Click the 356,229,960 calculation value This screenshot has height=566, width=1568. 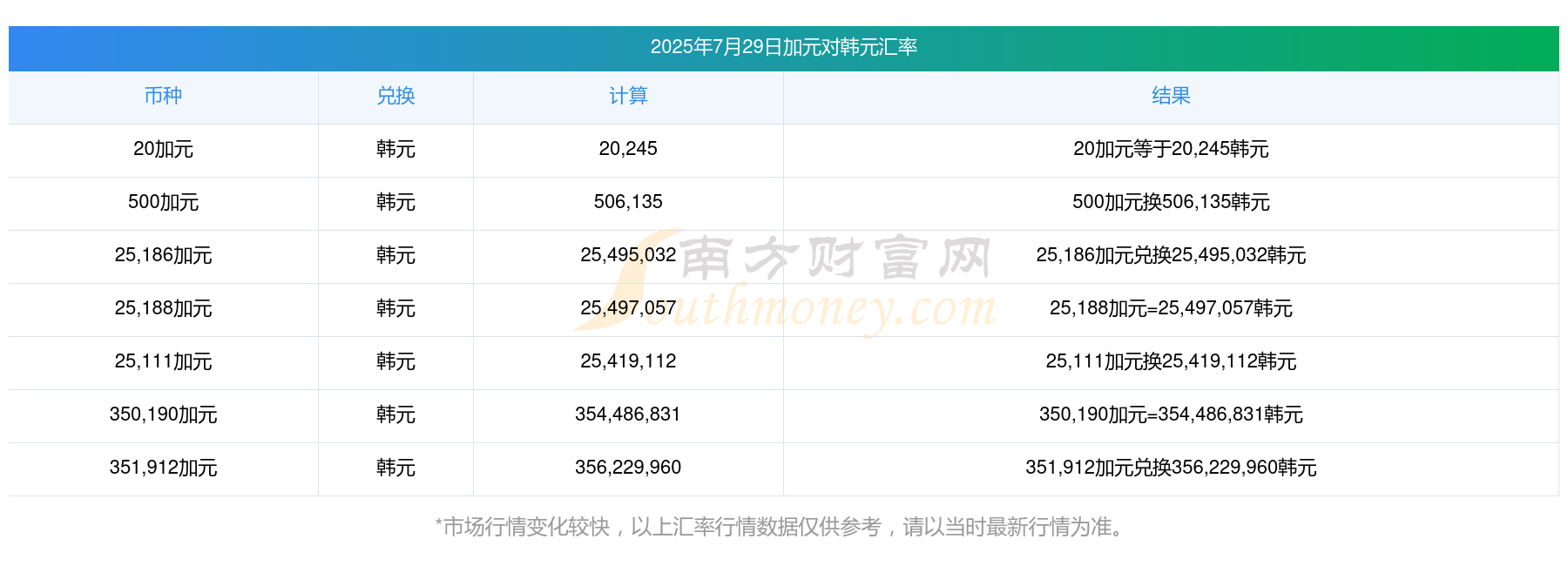(628, 468)
